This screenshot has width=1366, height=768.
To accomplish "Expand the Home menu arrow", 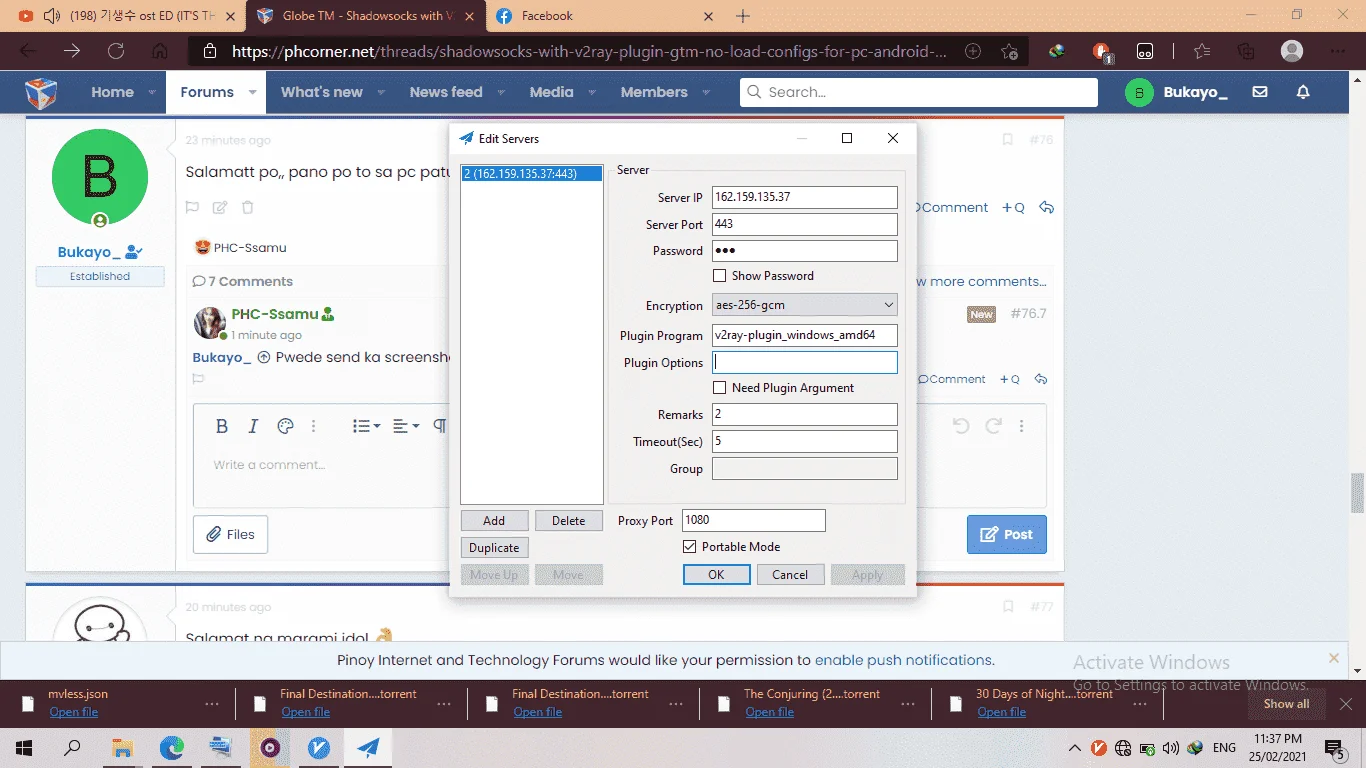I will 152,92.
